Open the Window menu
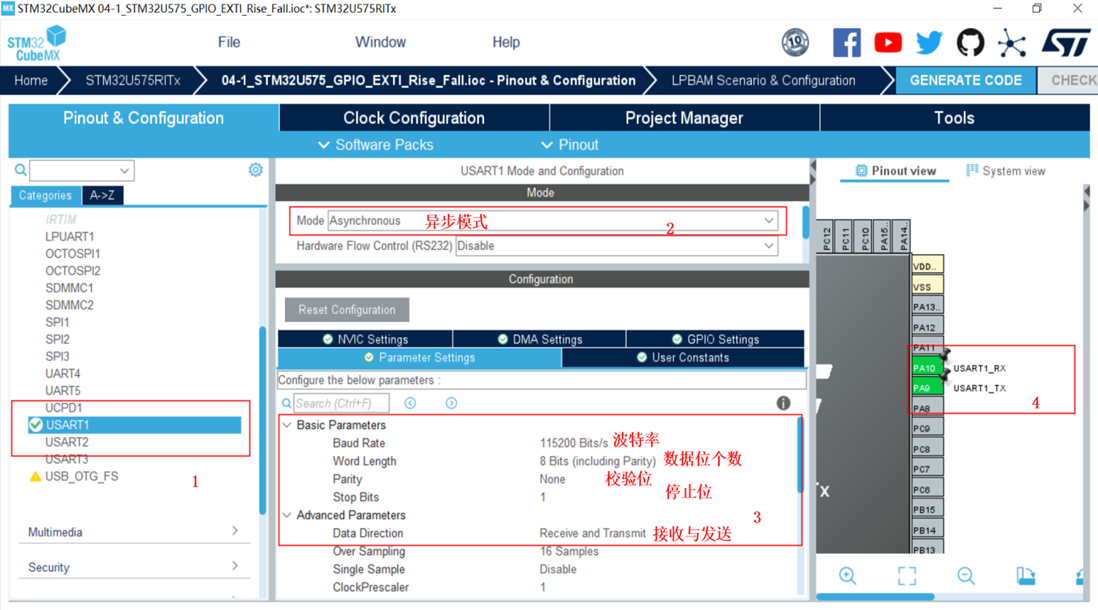Viewport: 1098px width, 610px height. [380, 42]
